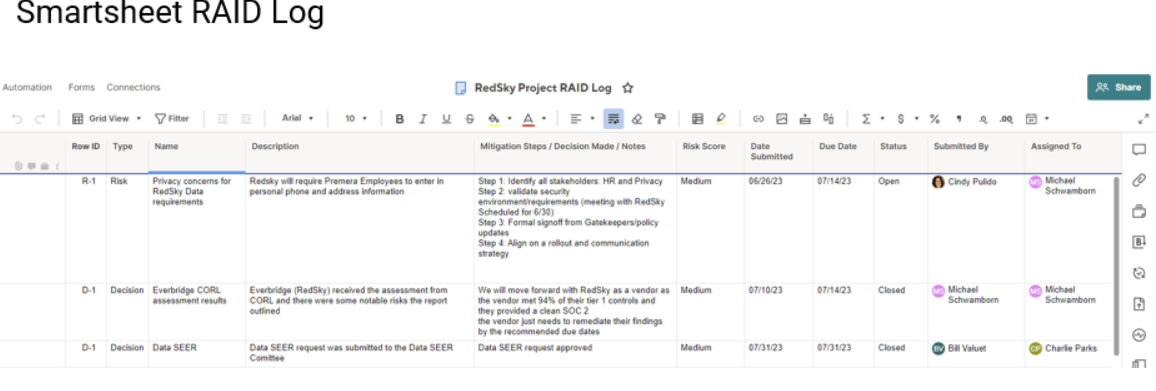The image size is (1156, 391).
Task: Click the Filter button
Action: click(x=172, y=119)
